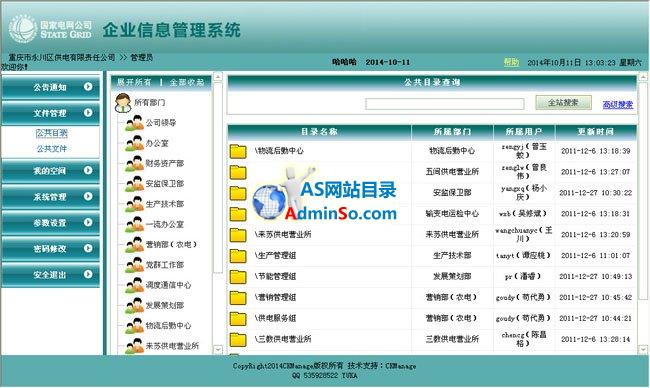This screenshot has width=650, height=388.
Task: Focus the directory search input field
Action: pos(444,104)
